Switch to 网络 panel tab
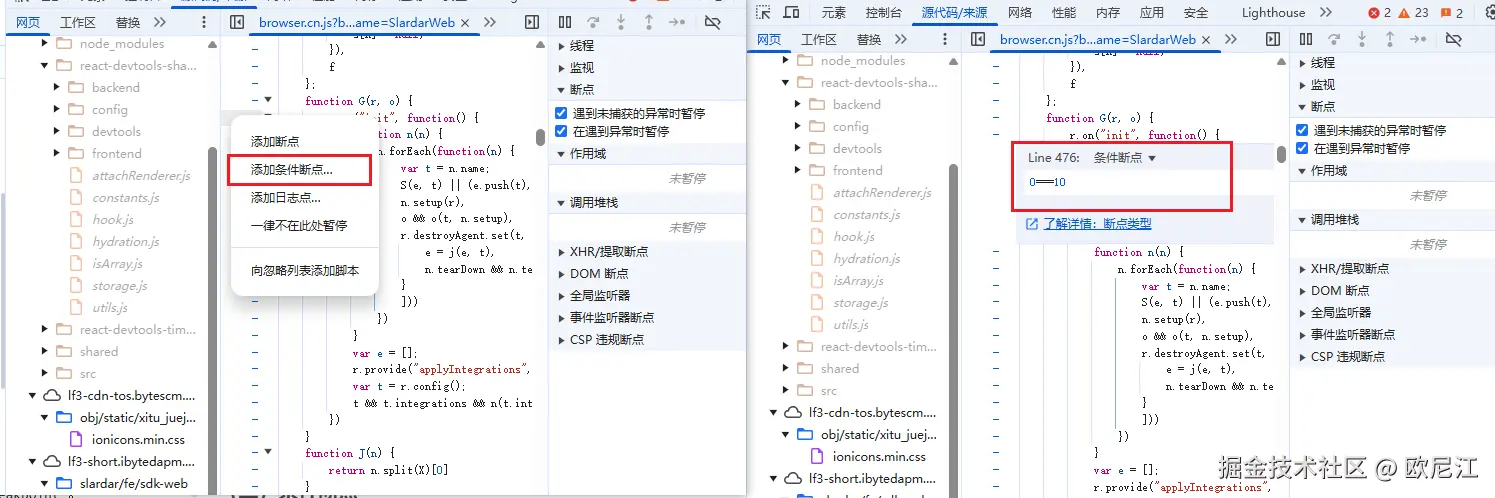 click(x=1020, y=13)
